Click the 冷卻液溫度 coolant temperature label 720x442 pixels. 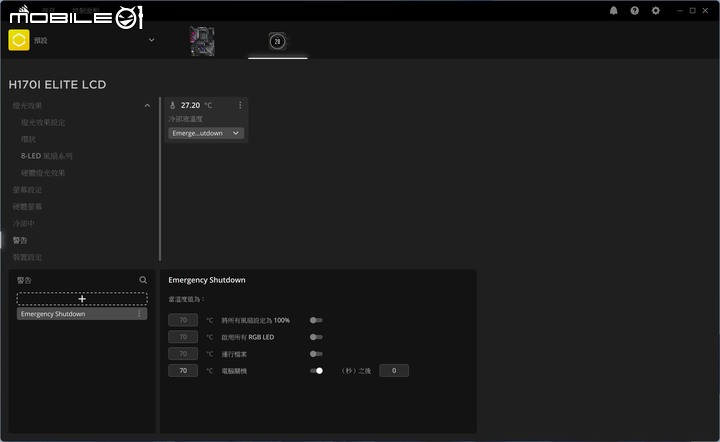tap(186, 119)
